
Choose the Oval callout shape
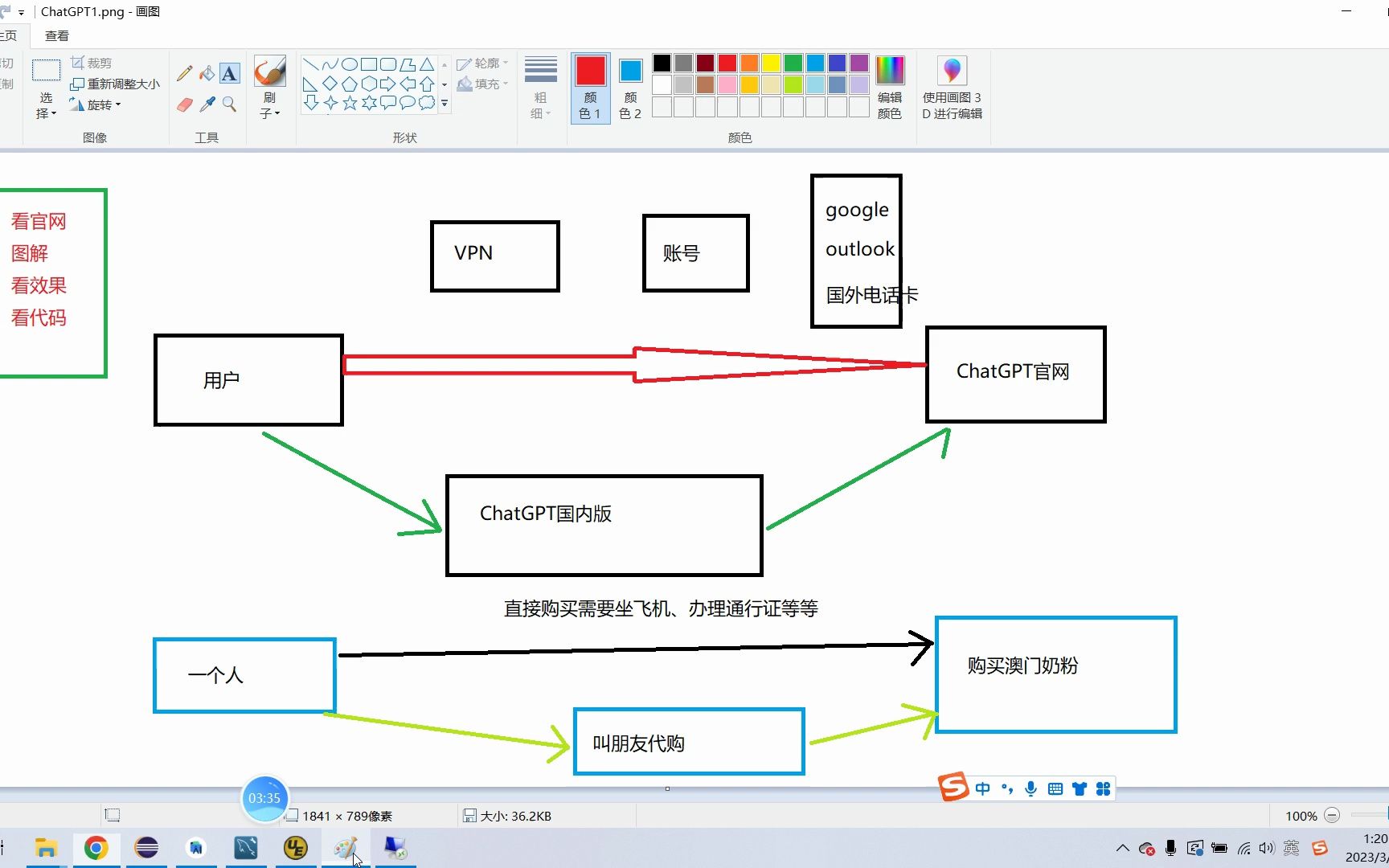(x=408, y=102)
